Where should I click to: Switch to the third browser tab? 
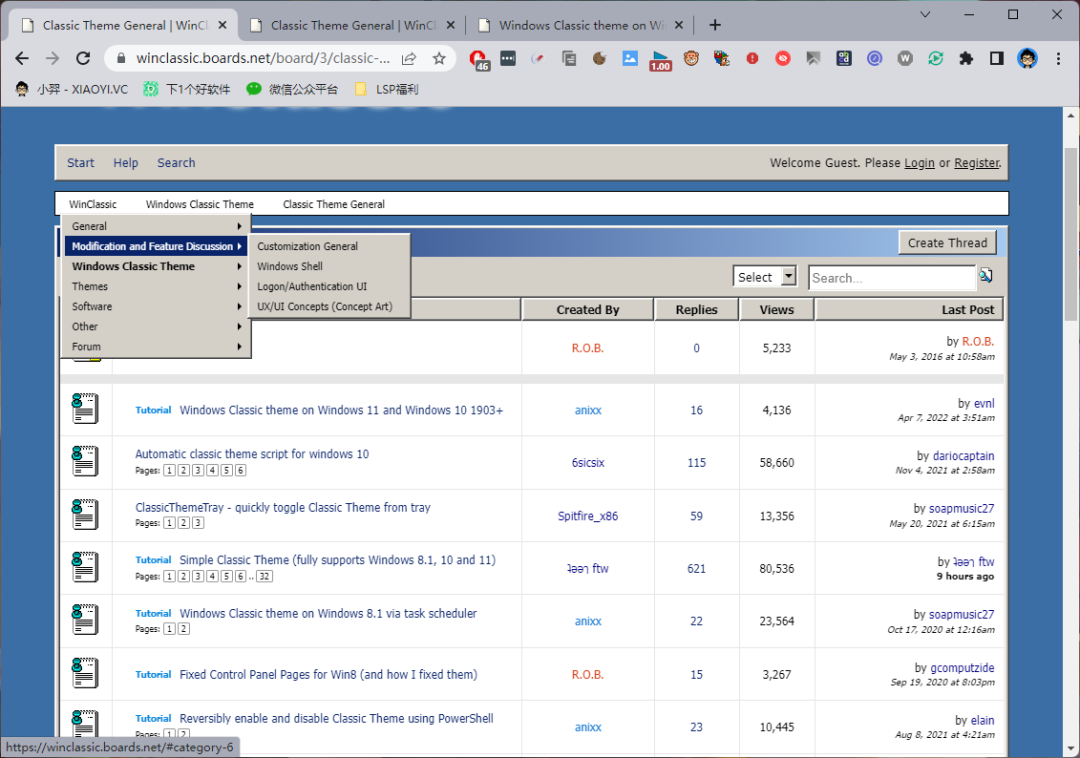pos(580,25)
